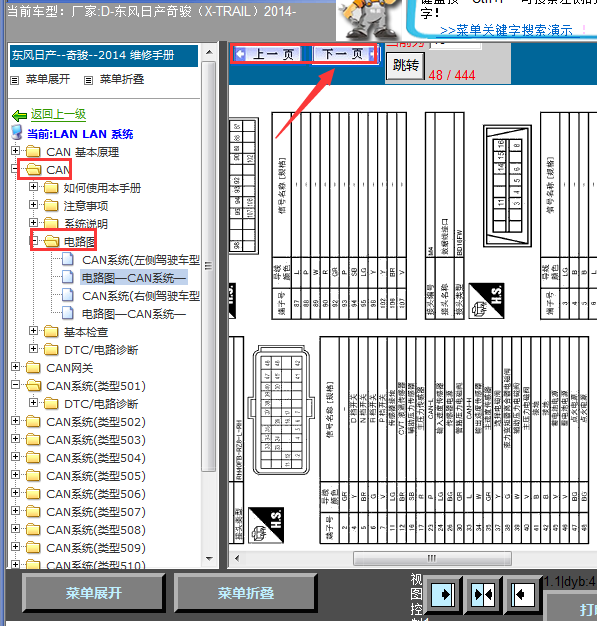Open the CAN系统(左侧驾驶车型 document icon

click(67, 260)
